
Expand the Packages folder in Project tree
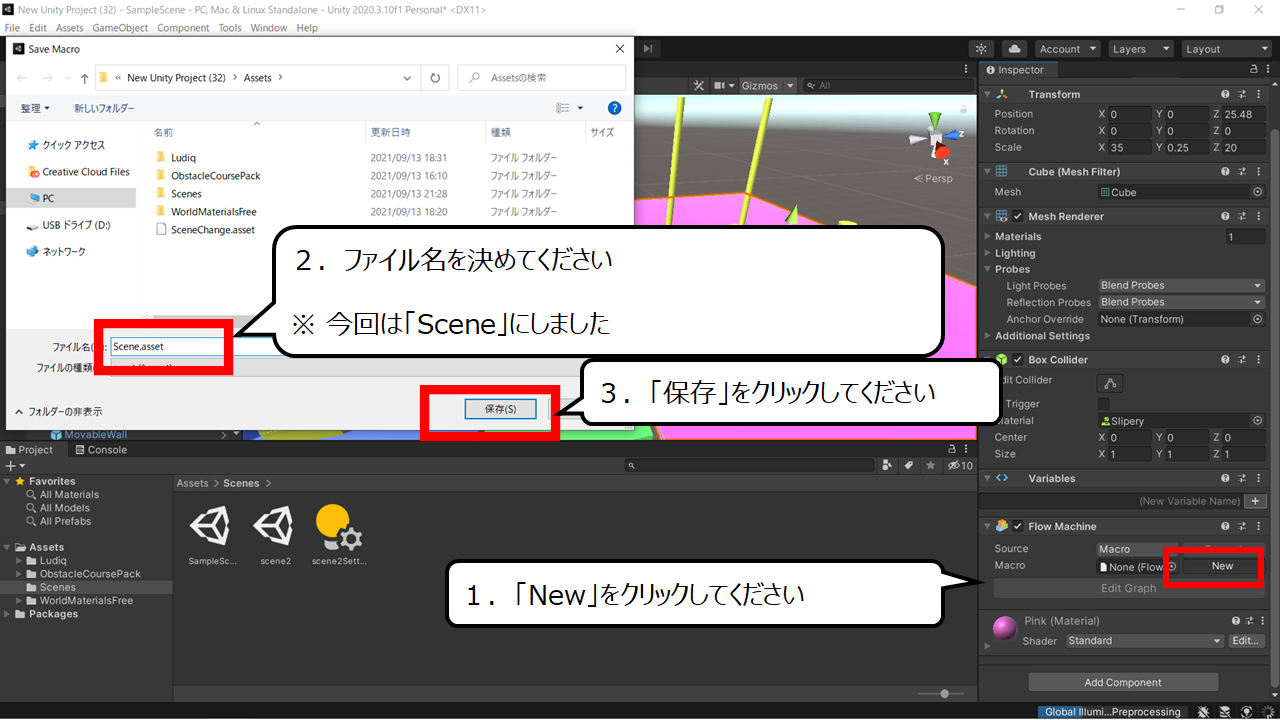8,614
